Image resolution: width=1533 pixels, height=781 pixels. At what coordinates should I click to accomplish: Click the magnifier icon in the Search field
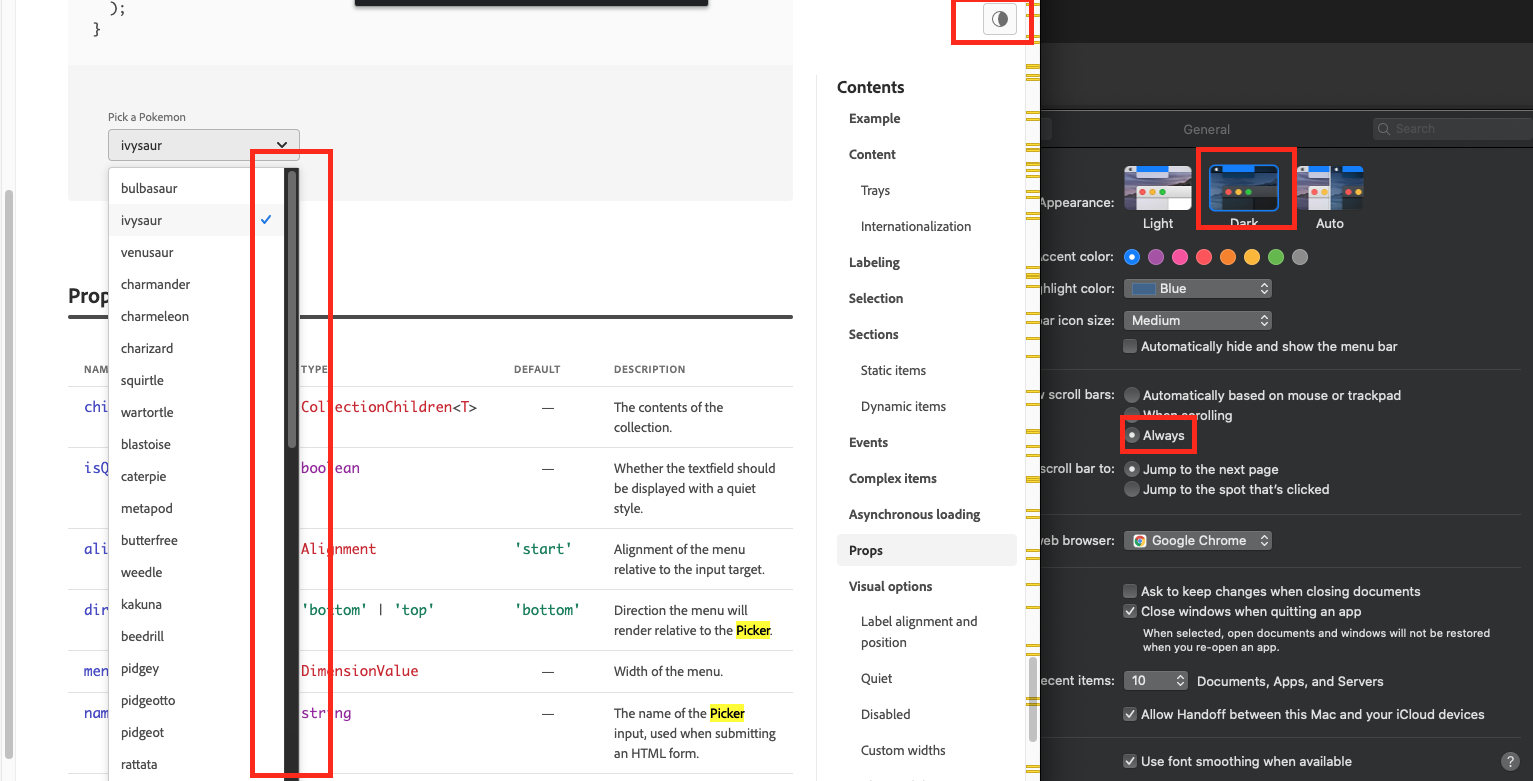(1383, 128)
